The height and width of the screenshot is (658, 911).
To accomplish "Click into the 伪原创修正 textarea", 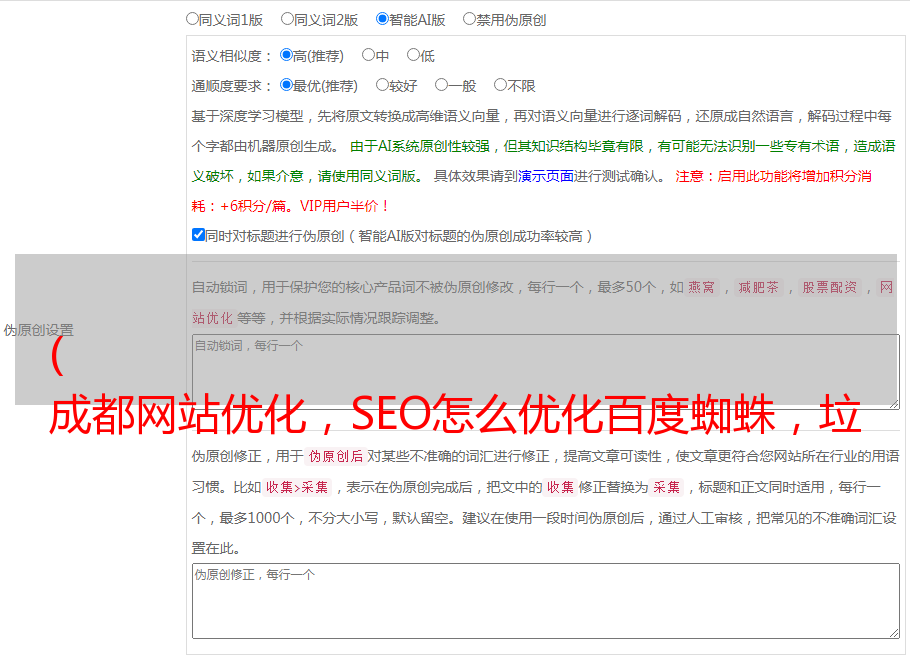I will [546, 601].
